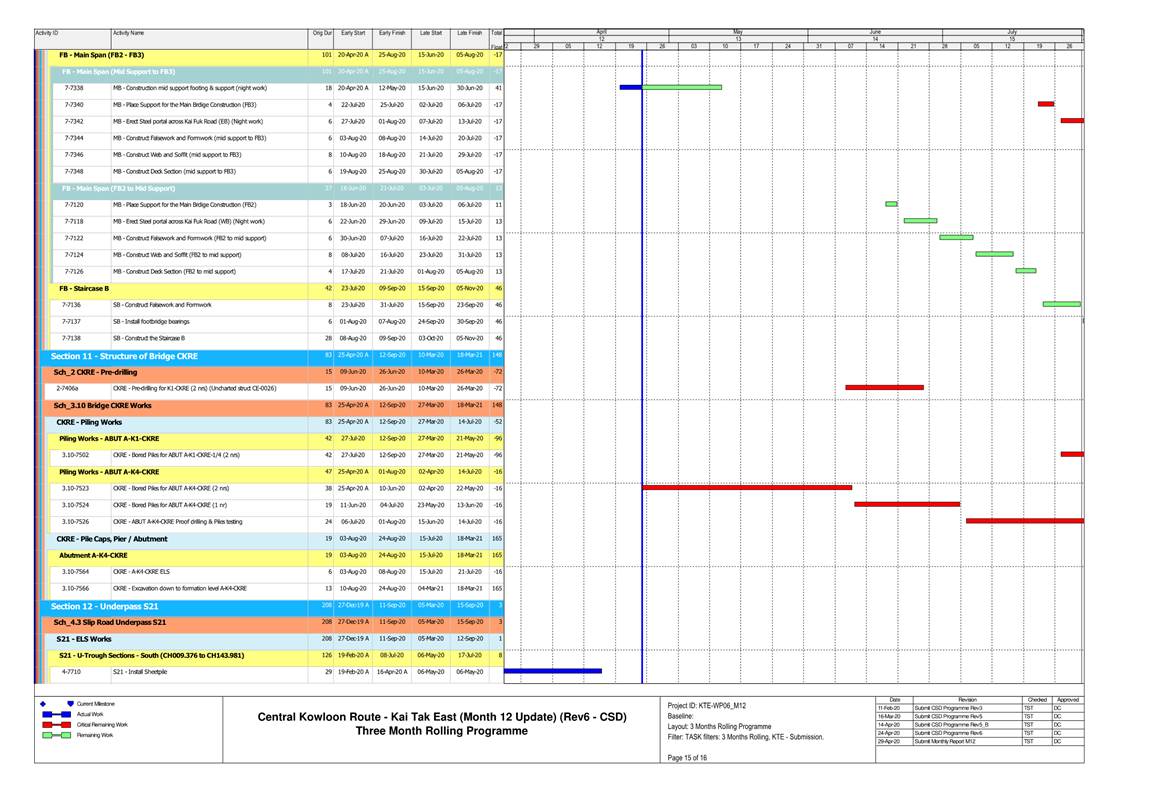Collapse the Section 12 - Underpass S21 band
Image resolution: width=1149 pixels, height=812 pixels.
pyautogui.click(x=104, y=606)
